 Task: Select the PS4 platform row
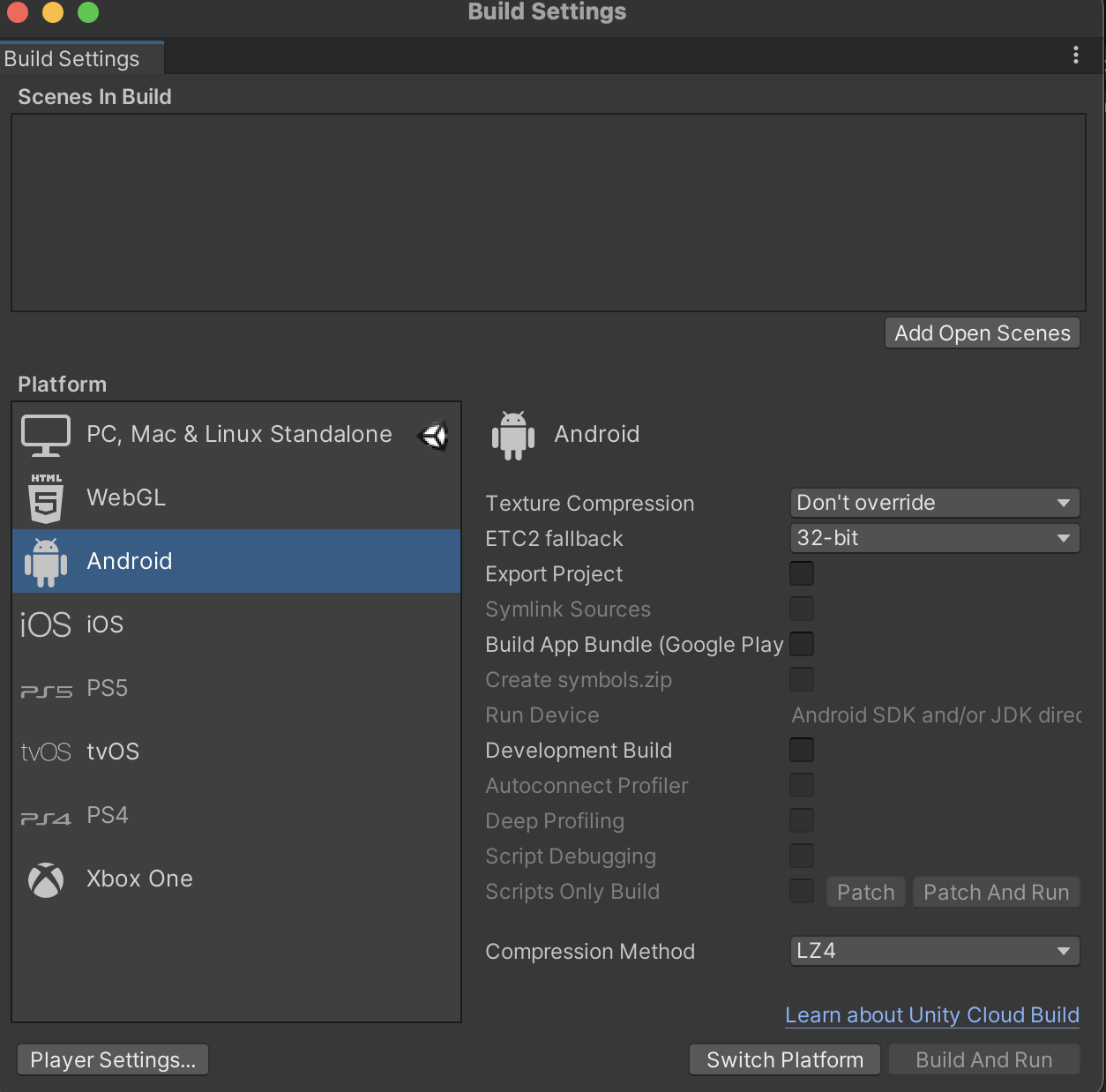click(236, 815)
